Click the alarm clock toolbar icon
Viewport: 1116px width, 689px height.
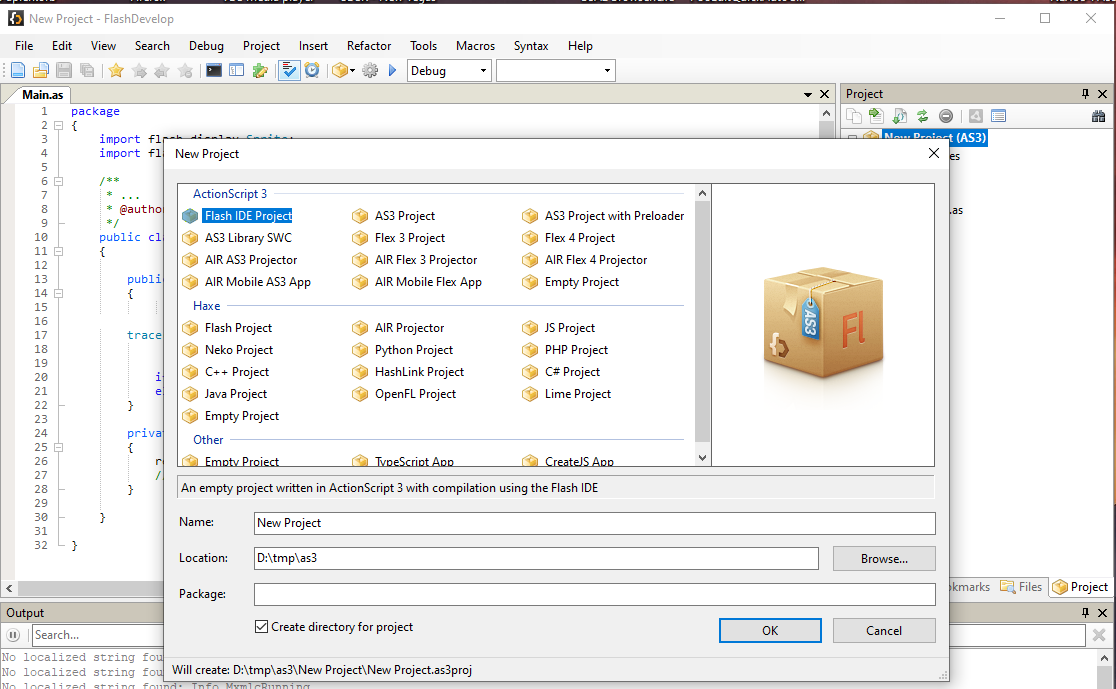coord(312,70)
